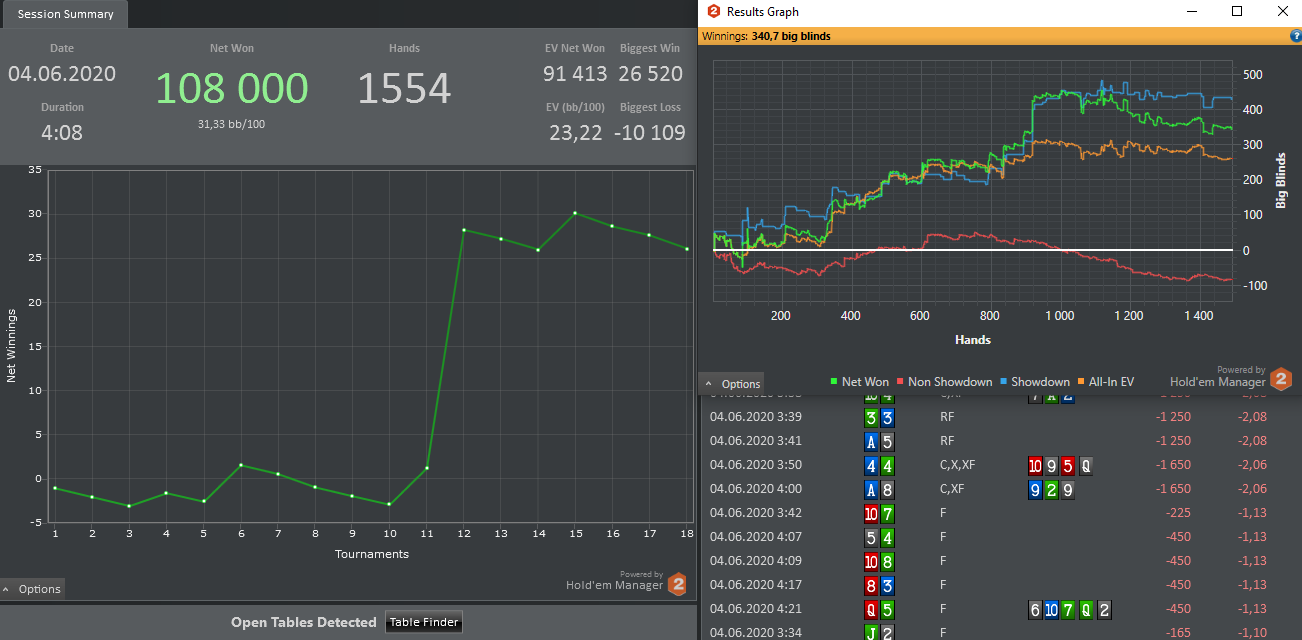Select the gray 8 card in the 4:00 row
Viewport: 1302px width, 640px height.
point(886,489)
